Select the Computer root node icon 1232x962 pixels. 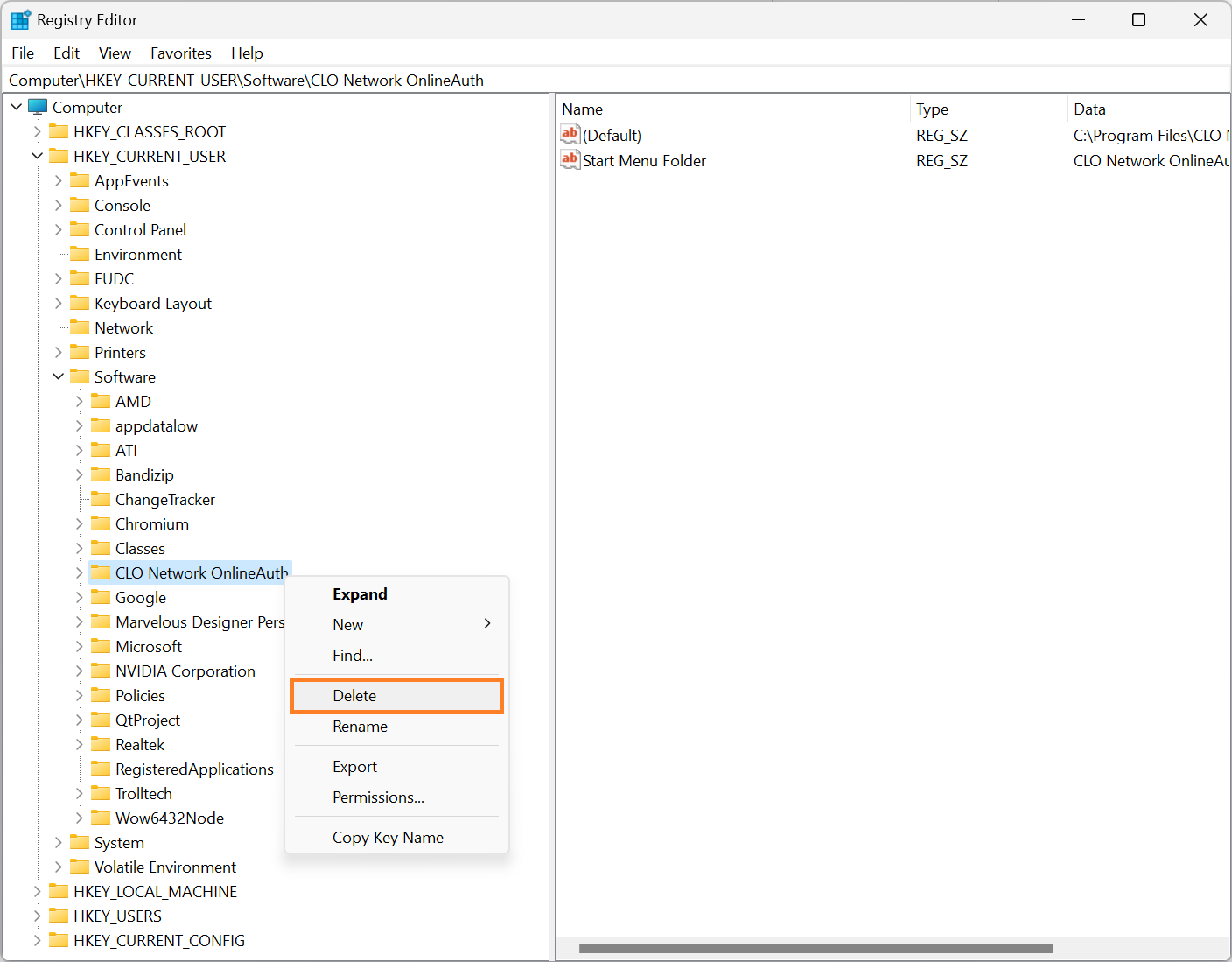(38, 107)
